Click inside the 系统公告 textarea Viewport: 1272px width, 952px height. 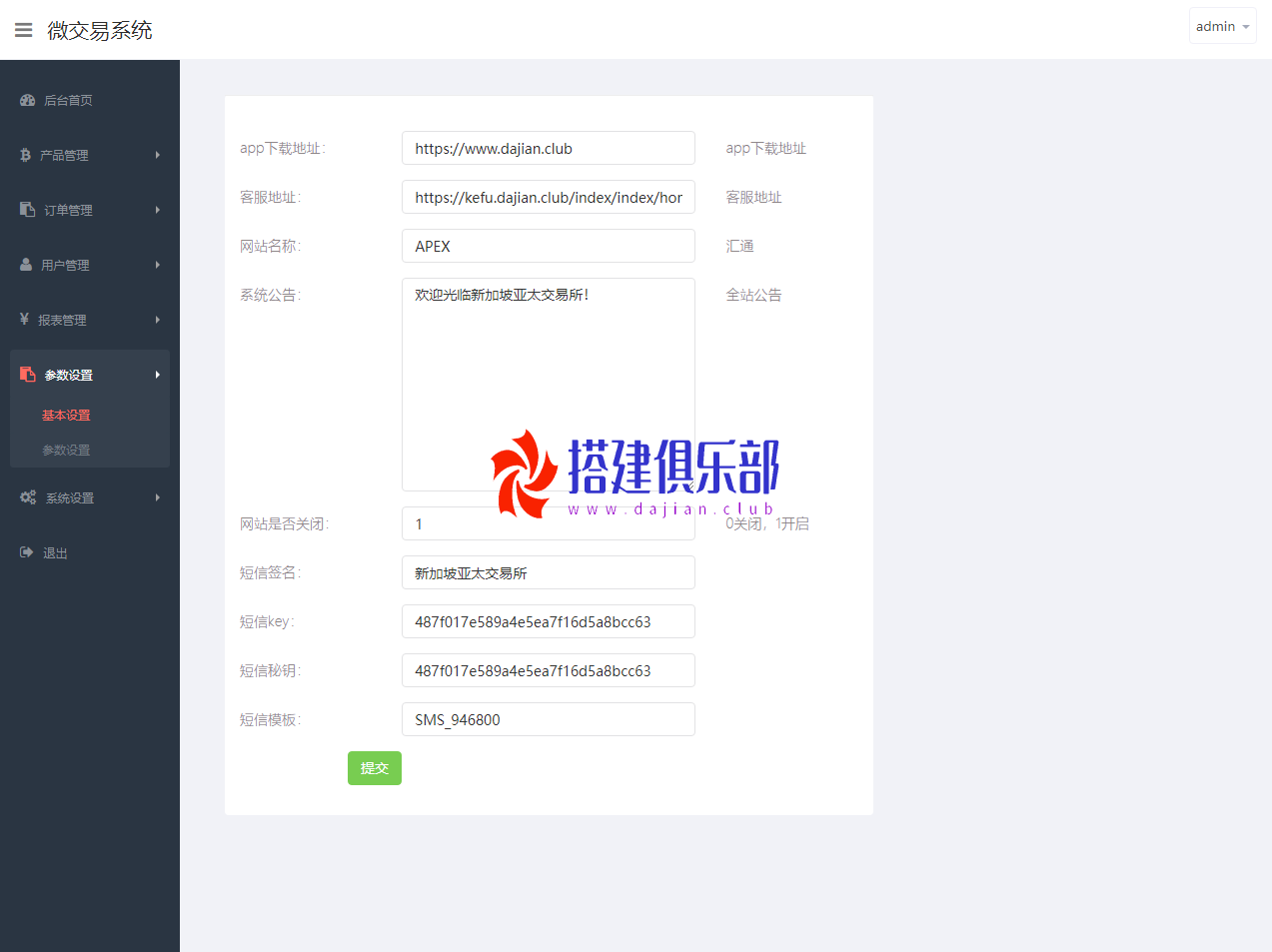[x=549, y=385]
